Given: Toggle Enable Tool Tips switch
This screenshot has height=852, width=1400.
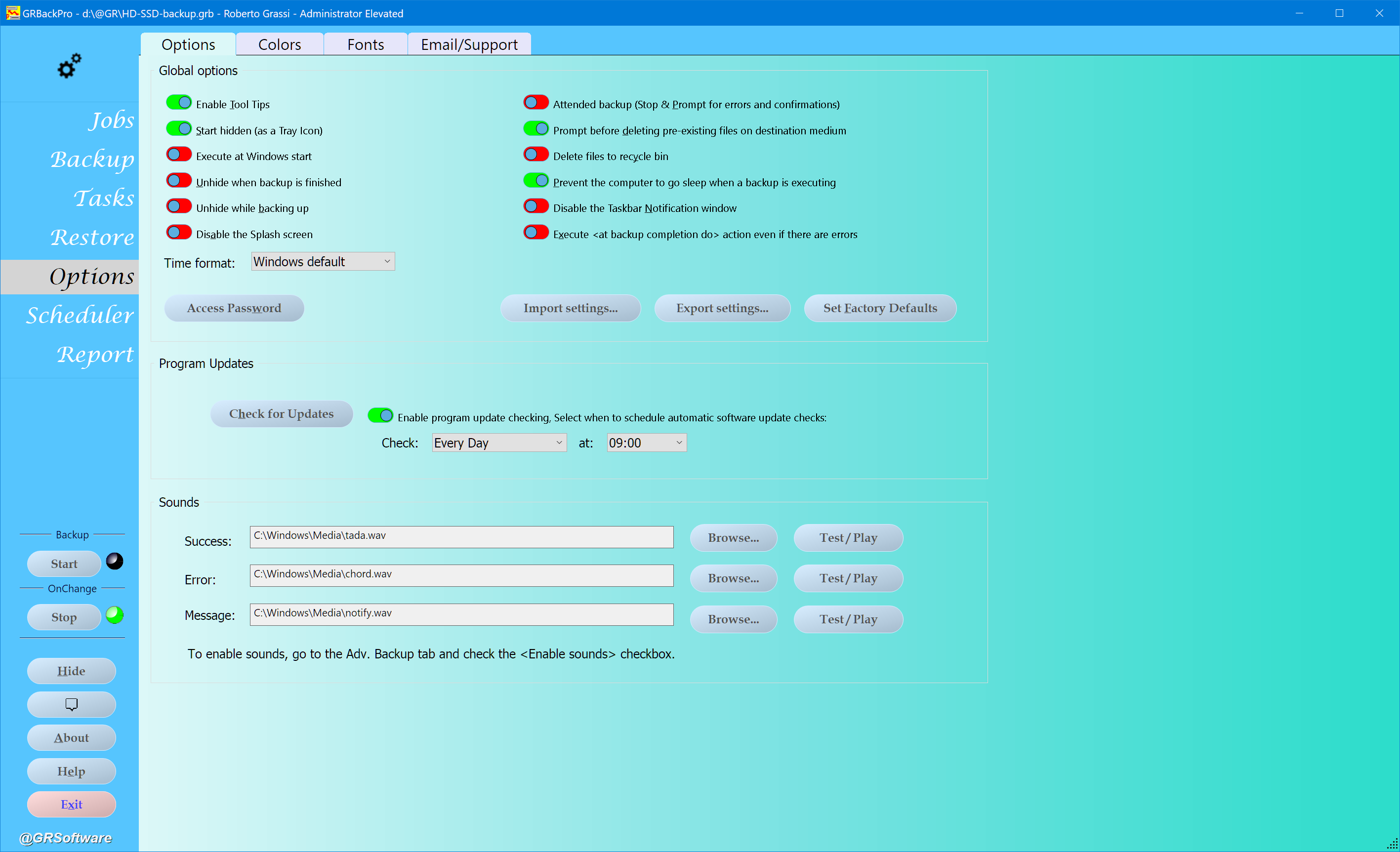Looking at the screenshot, I should tap(179, 103).
